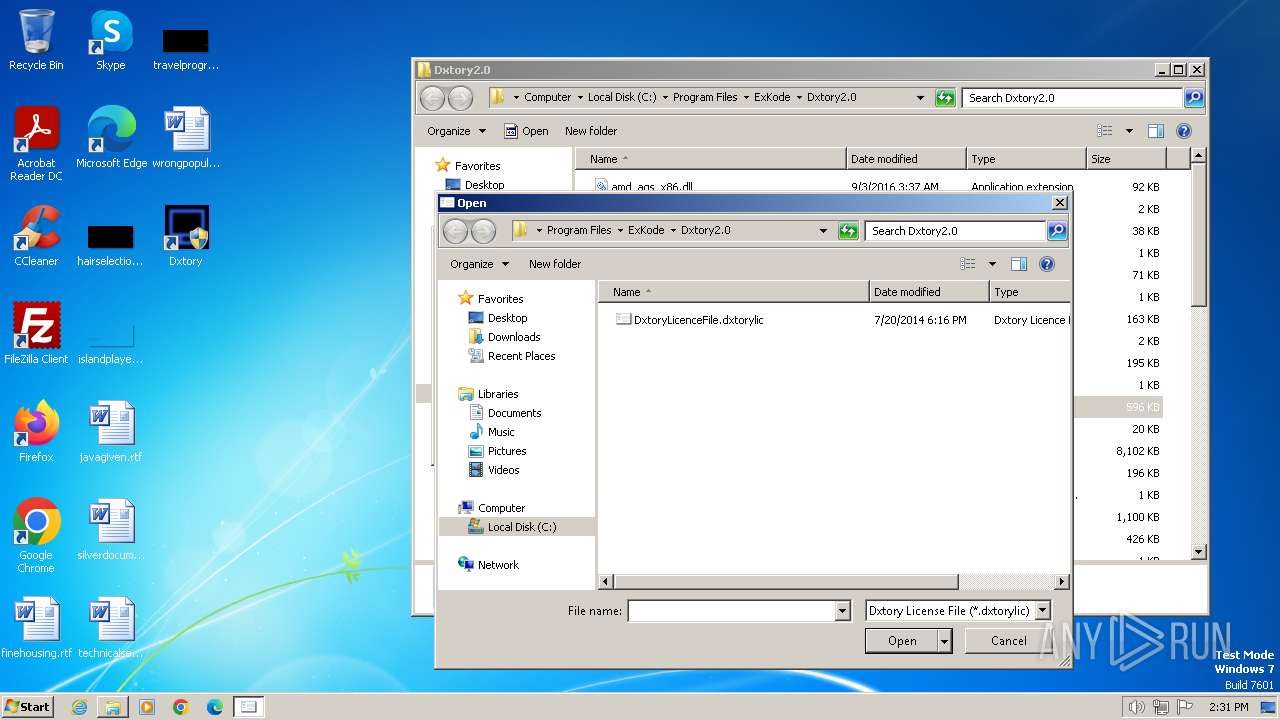Select the Acrobat Reader DC desktop icon
The image size is (1280, 720).
(x=37, y=145)
